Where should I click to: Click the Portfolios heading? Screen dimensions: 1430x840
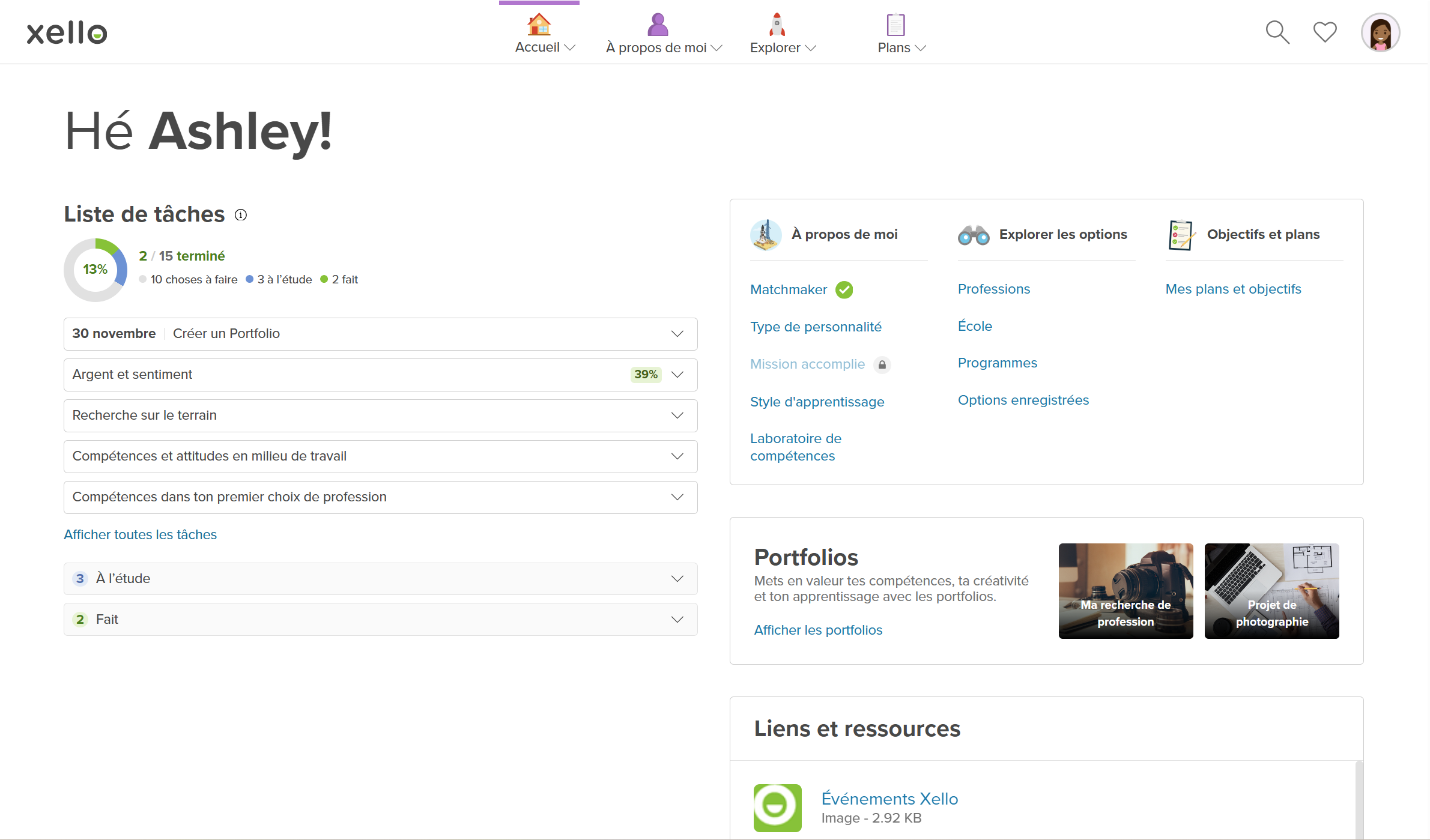806,558
